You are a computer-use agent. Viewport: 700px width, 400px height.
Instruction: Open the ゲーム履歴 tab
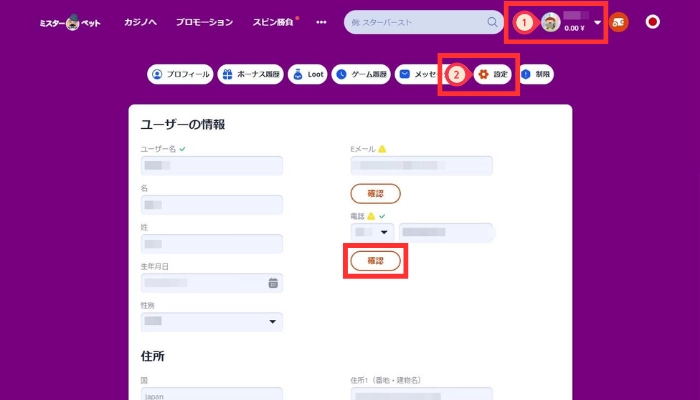pyautogui.click(x=361, y=74)
